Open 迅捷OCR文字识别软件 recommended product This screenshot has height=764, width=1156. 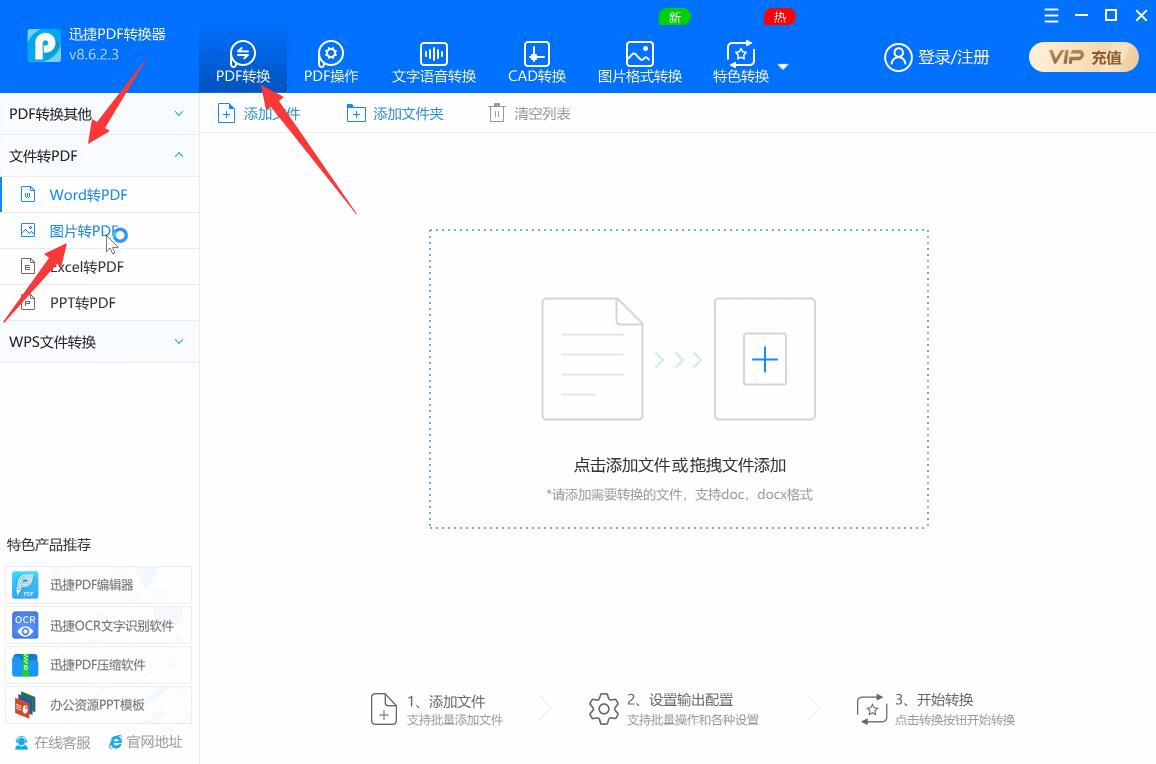pos(98,625)
